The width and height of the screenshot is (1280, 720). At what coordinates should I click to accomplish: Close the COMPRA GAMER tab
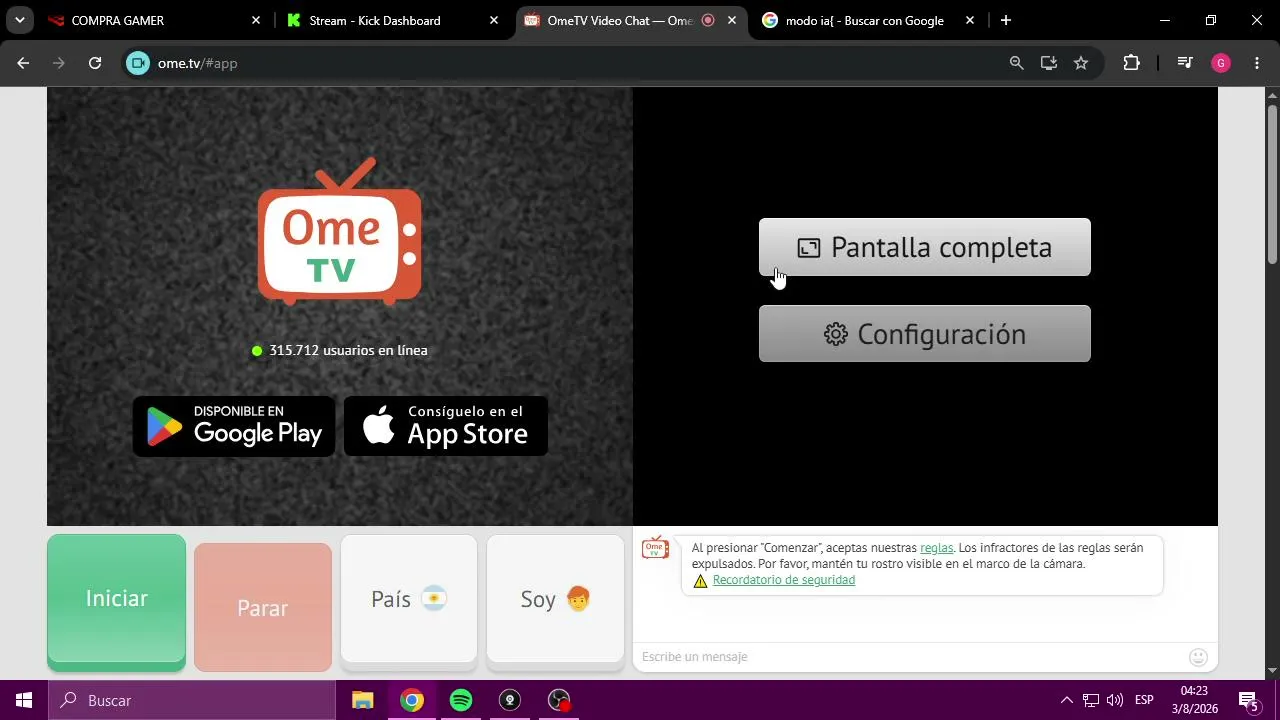pos(256,20)
